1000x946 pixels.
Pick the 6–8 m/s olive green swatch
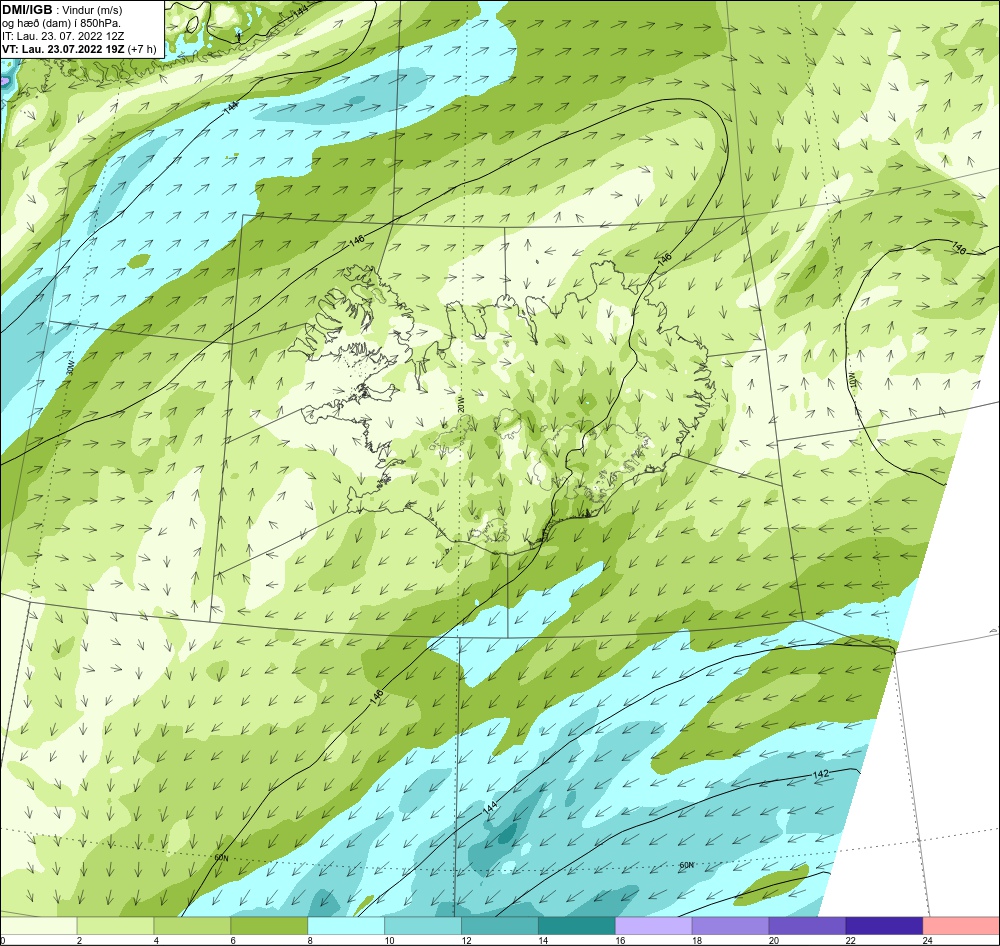pyautogui.click(x=269, y=925)
